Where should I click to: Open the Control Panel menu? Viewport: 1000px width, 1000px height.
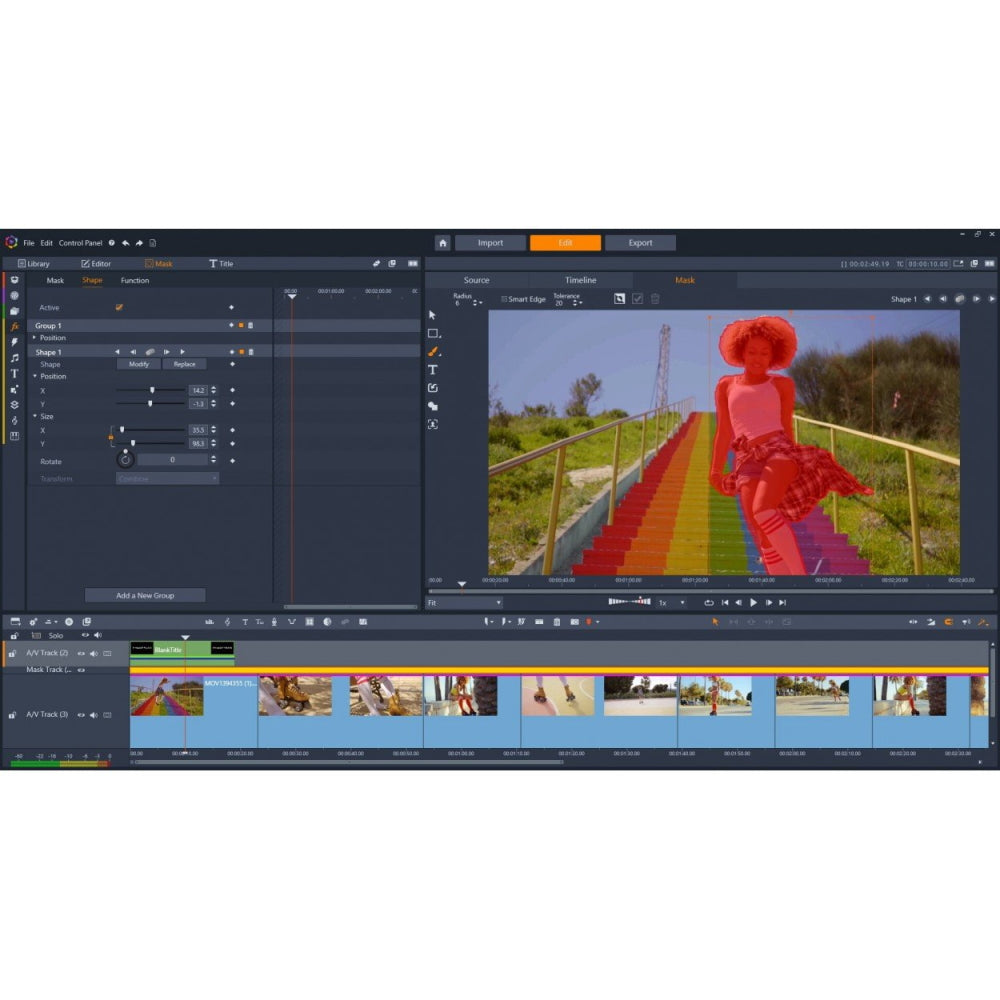[x=80, y=243]
